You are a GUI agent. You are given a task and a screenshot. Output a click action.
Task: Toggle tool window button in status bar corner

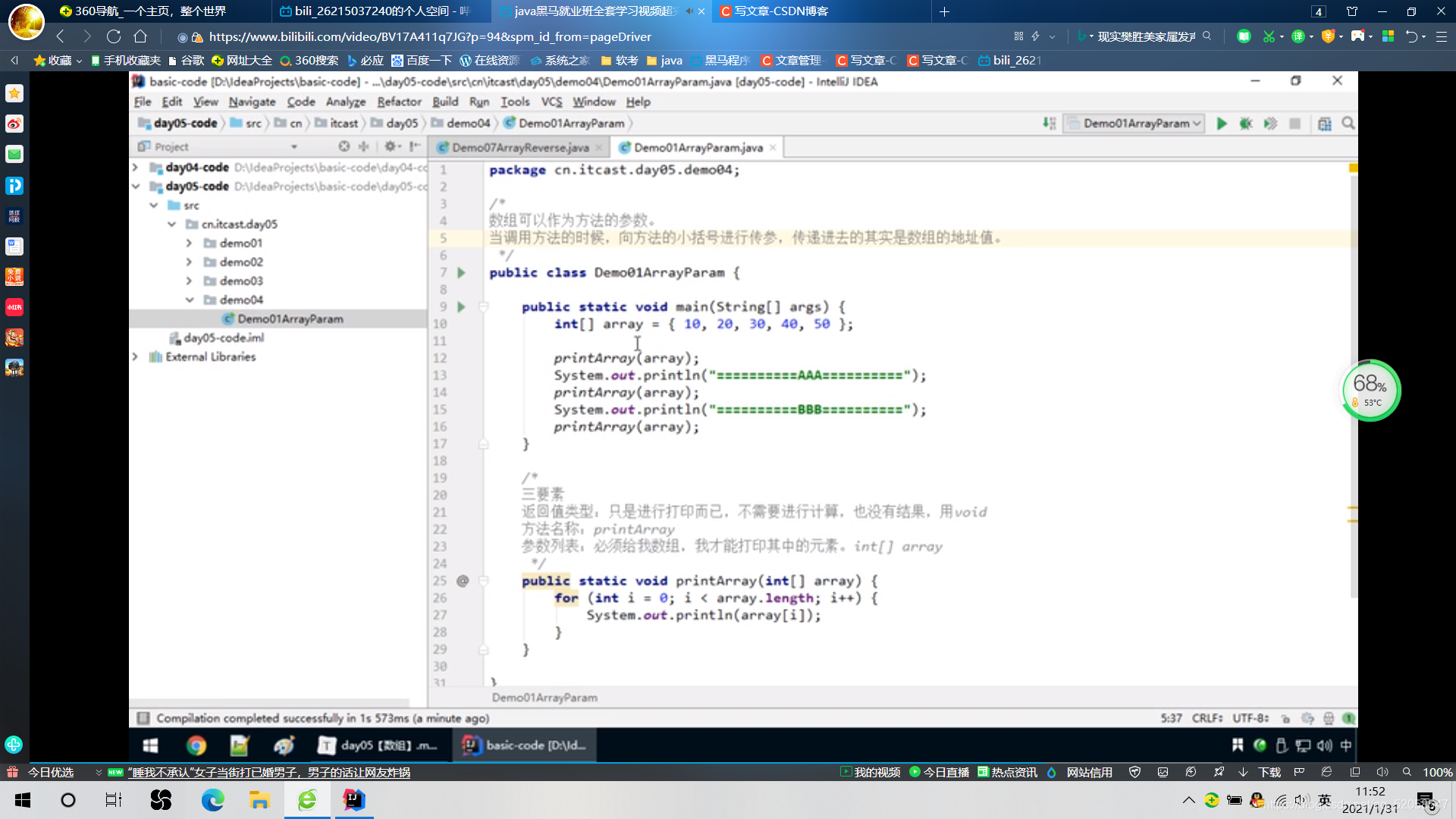[143, 718]
